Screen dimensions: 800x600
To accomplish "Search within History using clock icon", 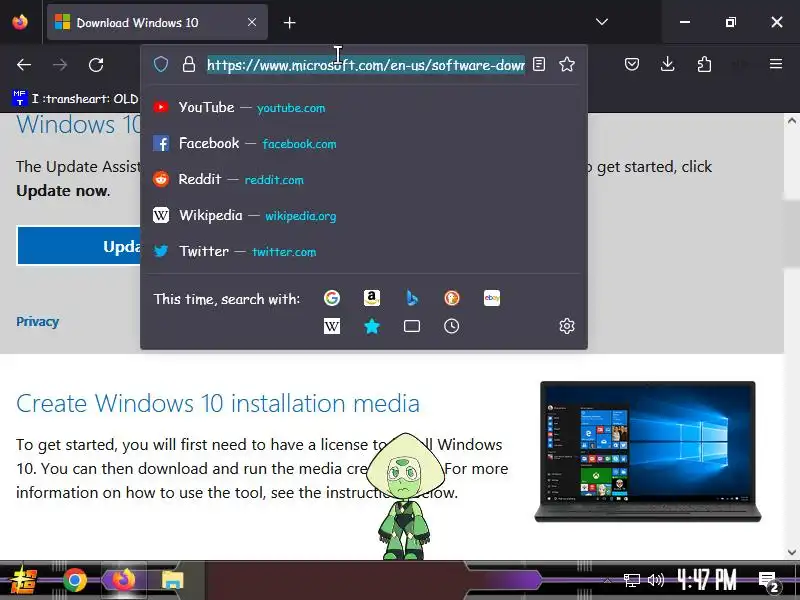I will coord(452,326).
